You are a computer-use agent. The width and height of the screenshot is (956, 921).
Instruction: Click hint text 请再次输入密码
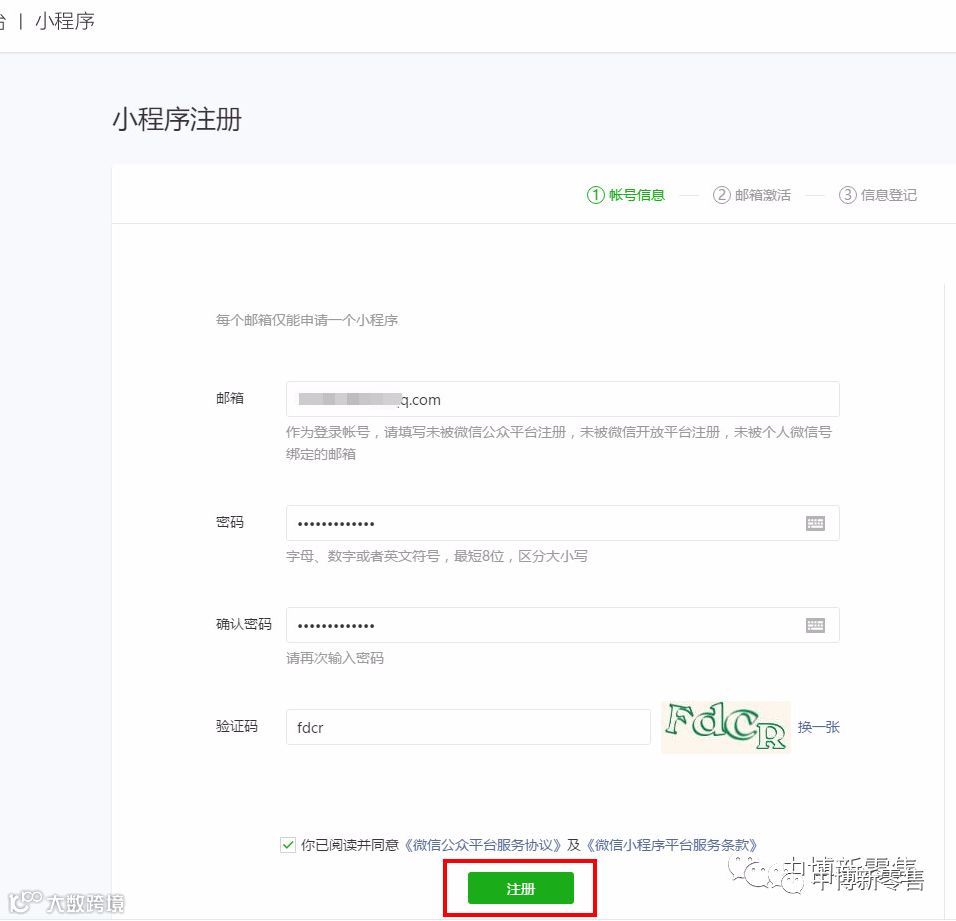pyautogui.click(x=335, y=658)
